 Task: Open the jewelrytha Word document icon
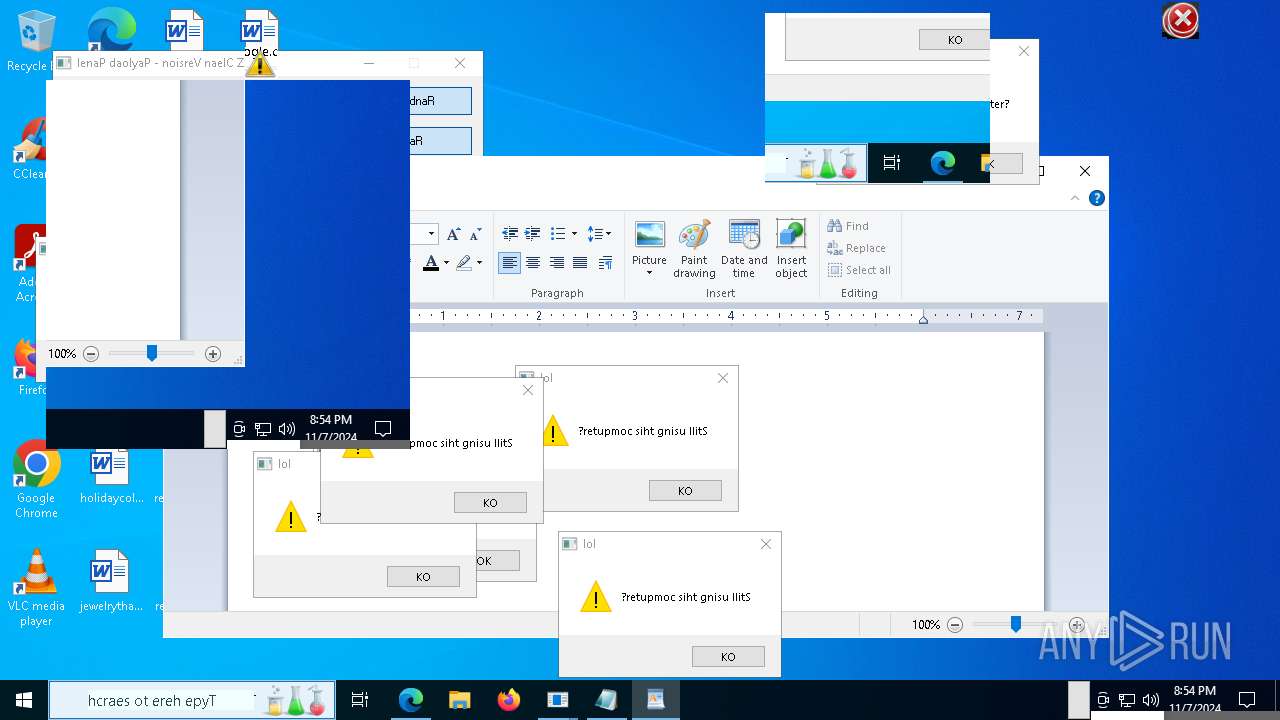tap(110, 581)
